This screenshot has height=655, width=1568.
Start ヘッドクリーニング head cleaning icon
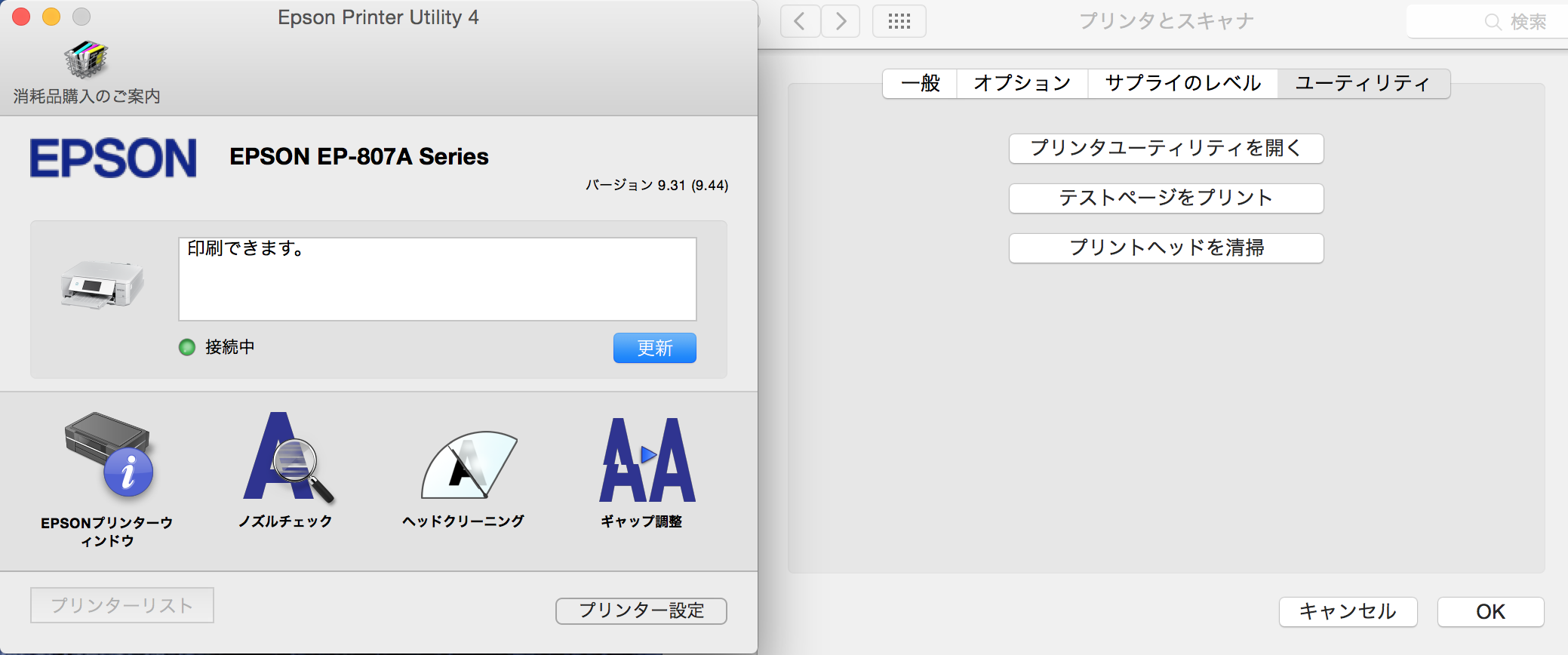pos(469,465)
